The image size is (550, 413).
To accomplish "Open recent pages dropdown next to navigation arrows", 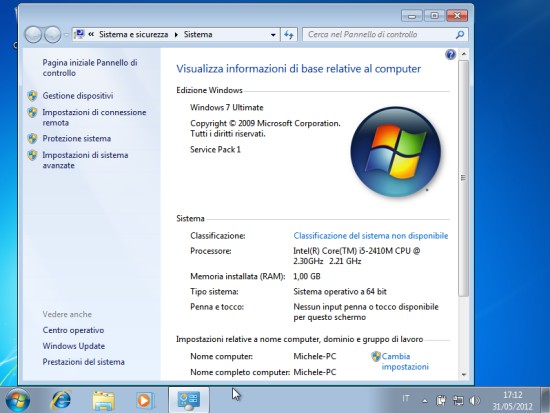I will tap(66, 35).
